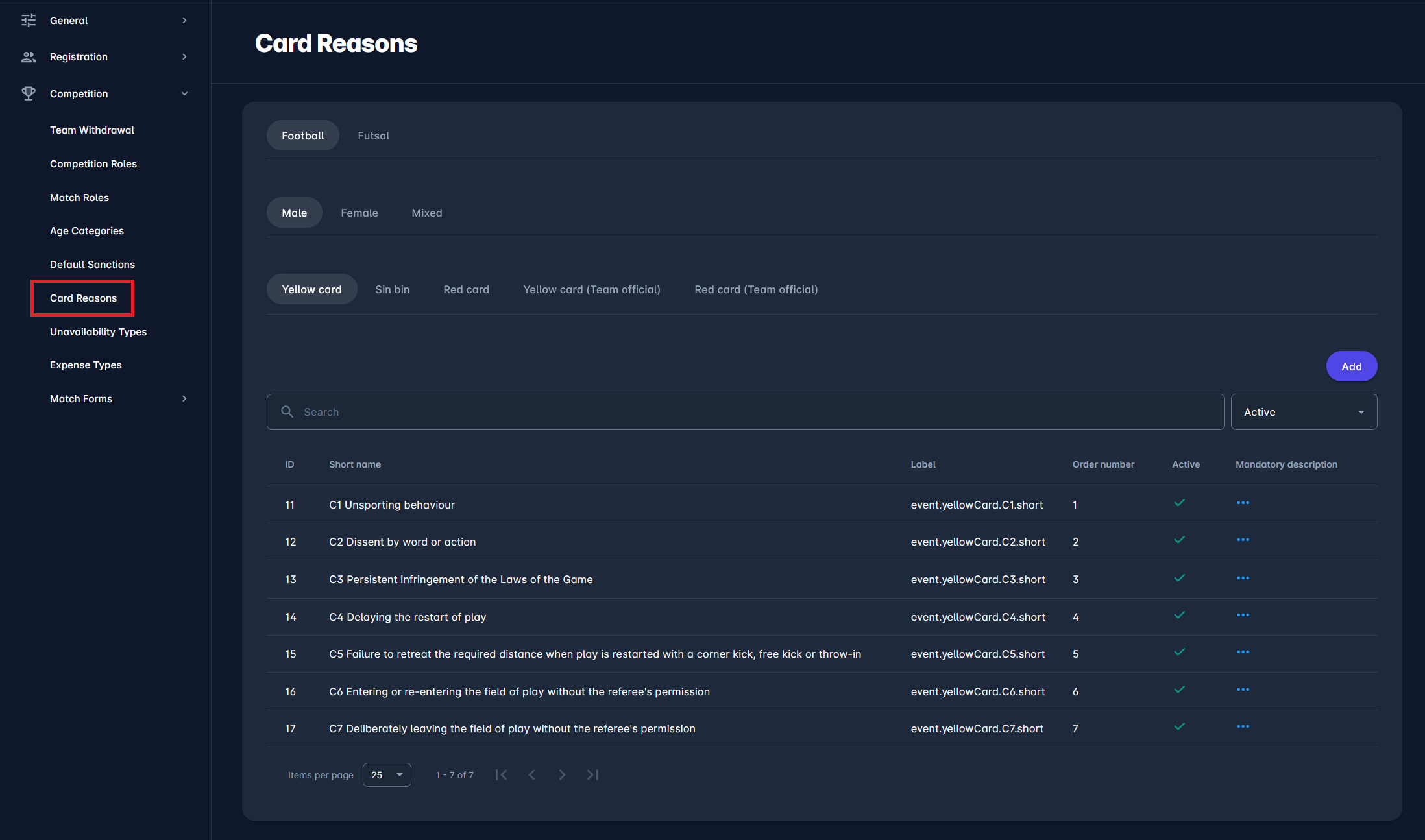This screenshot has width=1425, height=840.
Task: Open Default Sanctions in sidebar
Action: click(x=92, y=265)
